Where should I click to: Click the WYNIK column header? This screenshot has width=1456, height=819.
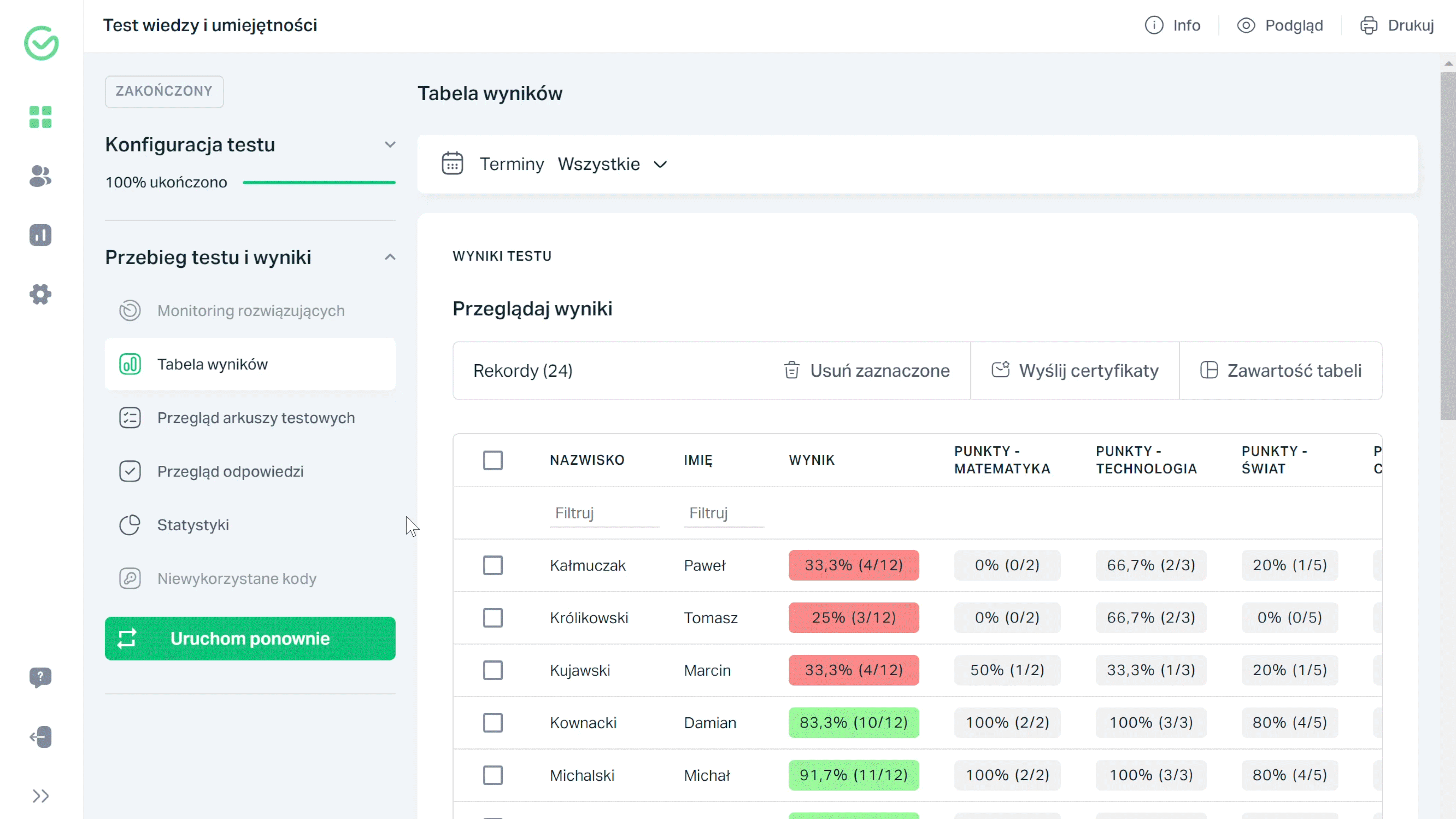[812, 460]
